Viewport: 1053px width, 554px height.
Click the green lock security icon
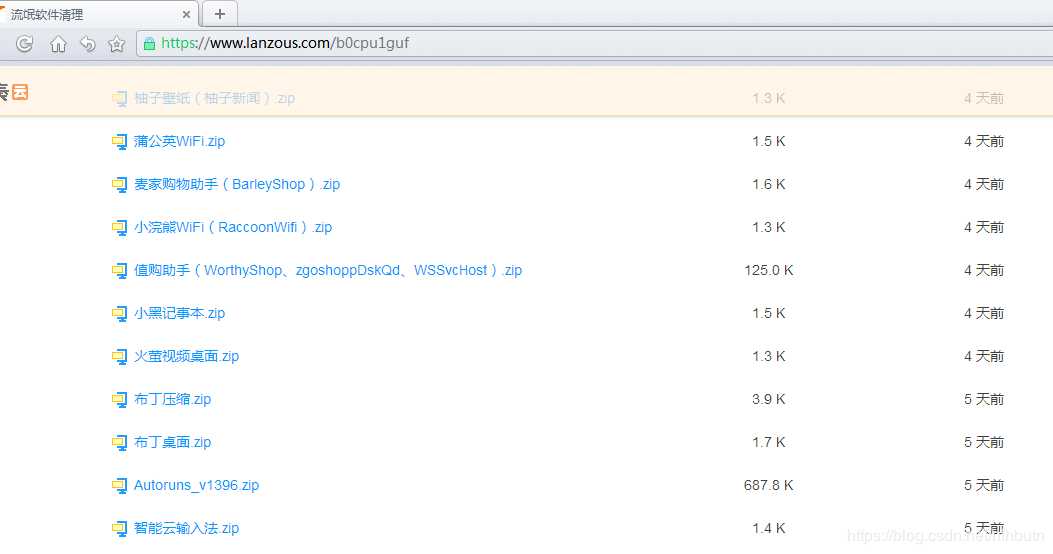point(149,44)
